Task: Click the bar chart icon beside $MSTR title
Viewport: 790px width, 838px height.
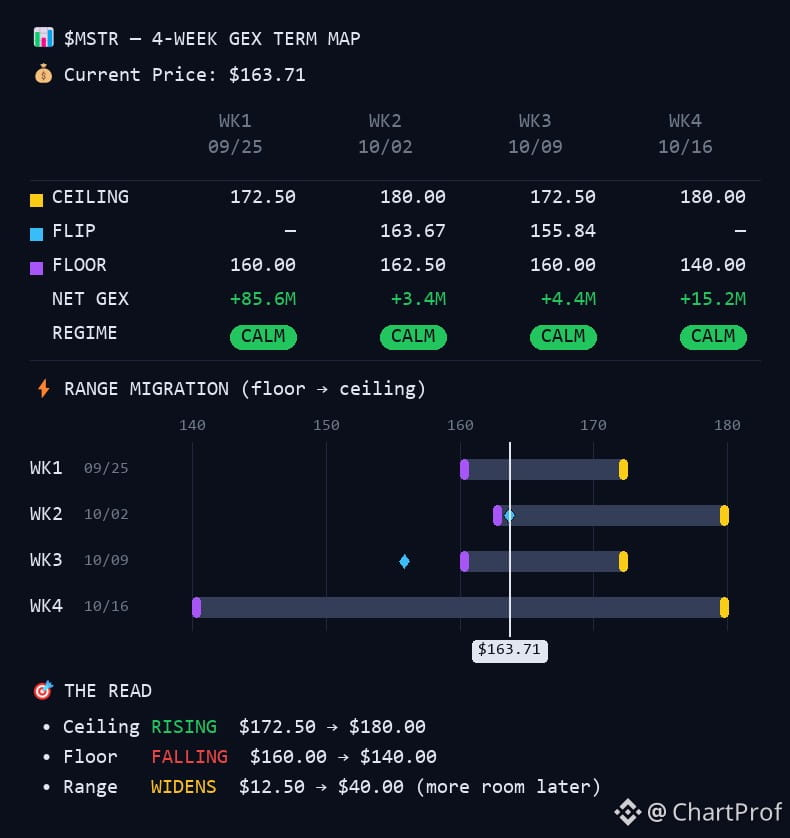Action: tap(43, 38)
